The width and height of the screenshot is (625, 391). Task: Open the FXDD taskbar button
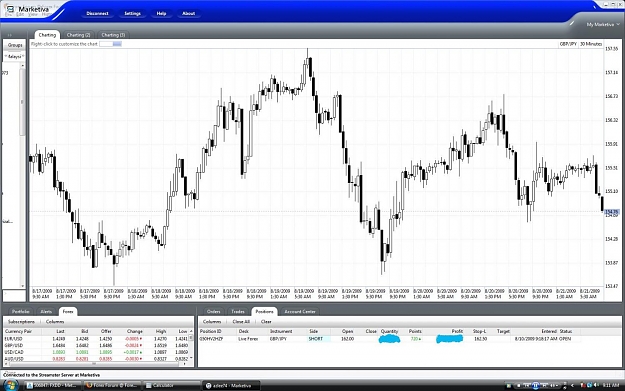[x=53, y=385]
